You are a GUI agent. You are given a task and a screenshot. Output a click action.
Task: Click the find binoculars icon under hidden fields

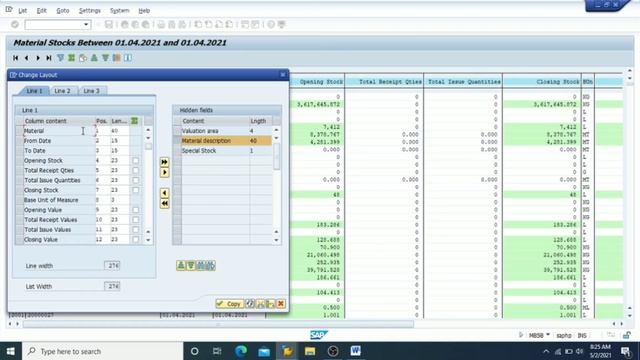pyautogui.click(x=200, y=266)
